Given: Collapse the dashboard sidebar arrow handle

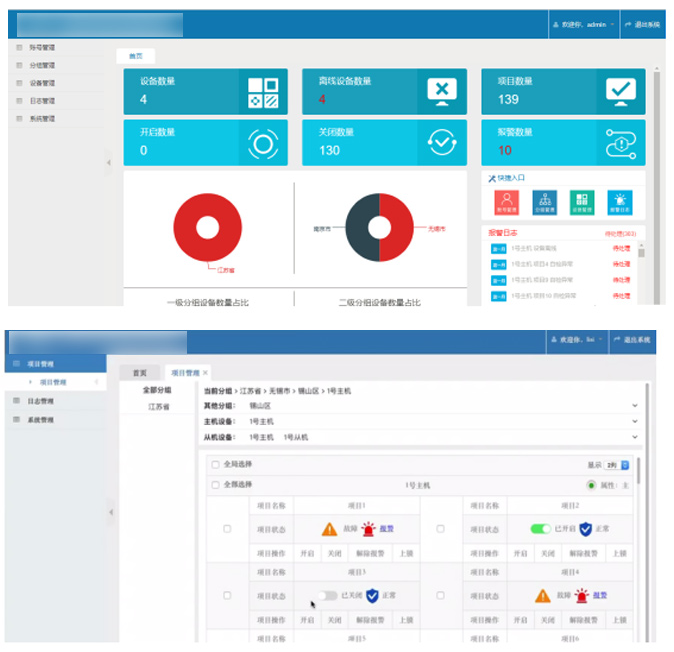Looking at the screenshot, I should 109,162.
